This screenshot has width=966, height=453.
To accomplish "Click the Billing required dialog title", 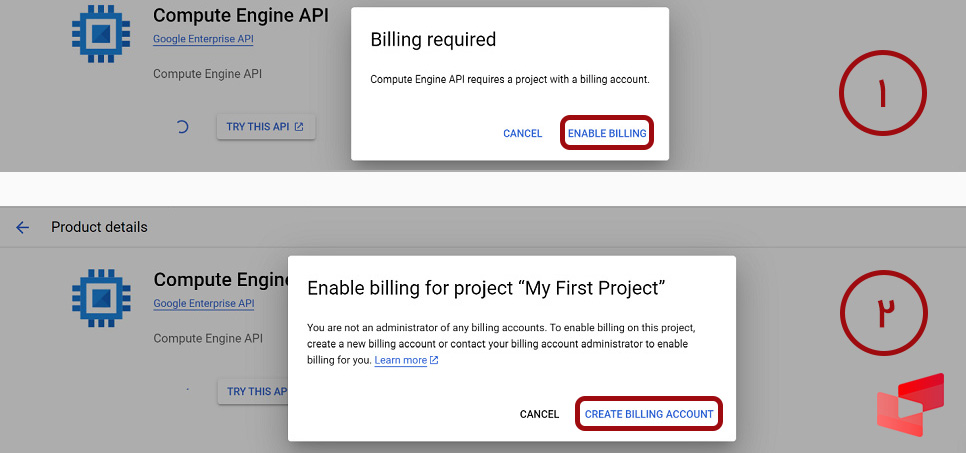I will [x=433, y=40].
